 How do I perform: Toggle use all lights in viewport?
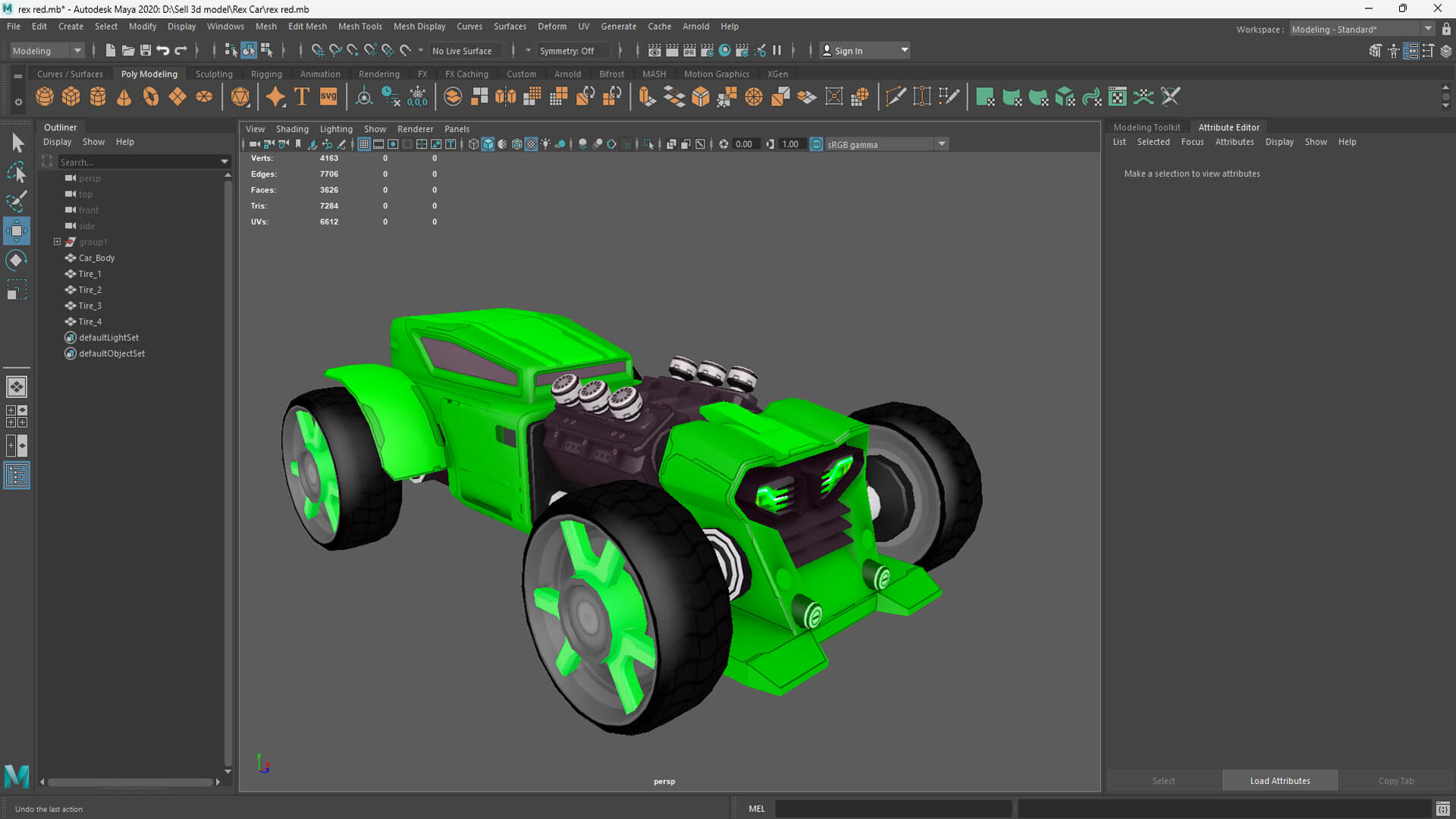click(546, 144)
